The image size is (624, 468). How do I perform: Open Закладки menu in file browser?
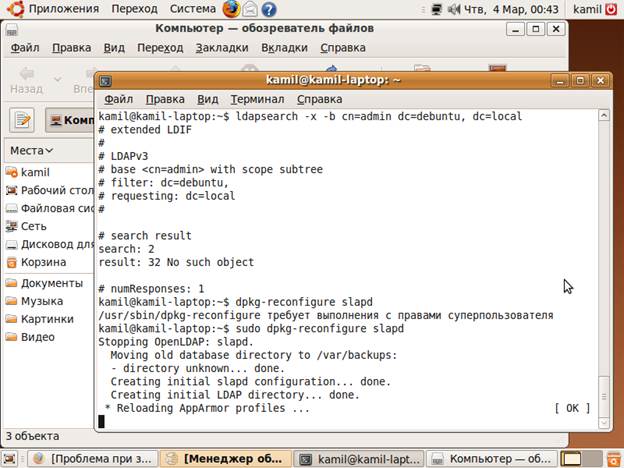pos(222,47)
